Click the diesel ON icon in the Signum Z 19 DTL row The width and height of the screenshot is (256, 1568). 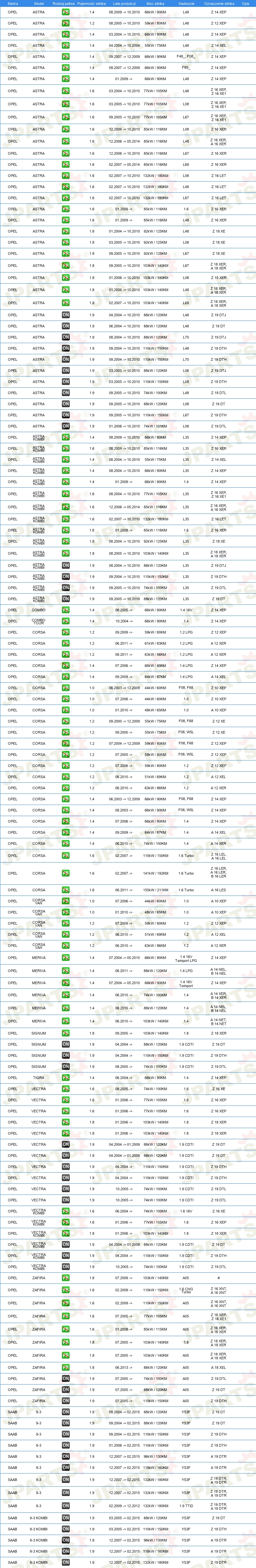tap(66, 1067)
